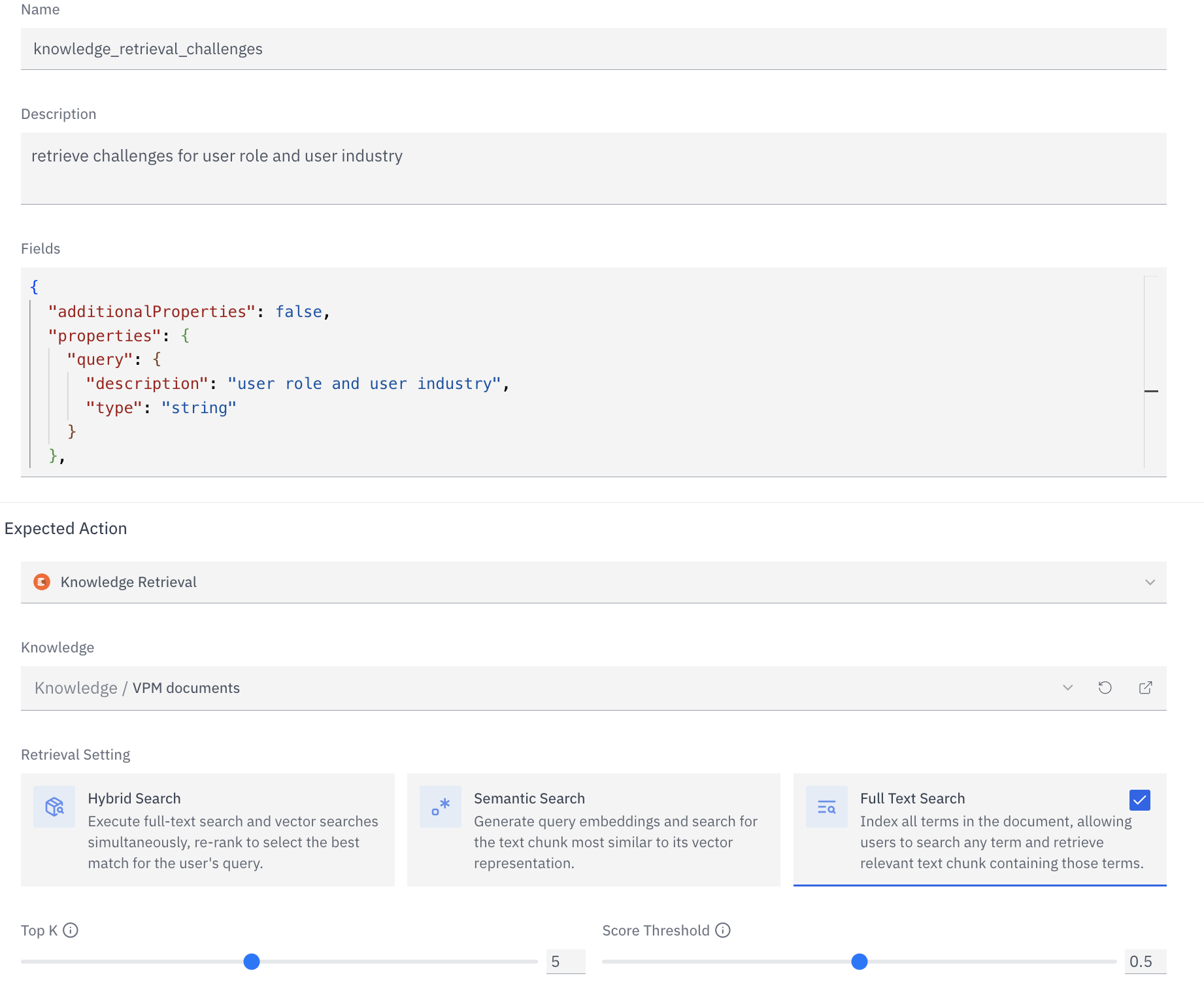Click the Top K slider handle
The width and height of the screenshot is (1204, 995).
pos(252,962)
